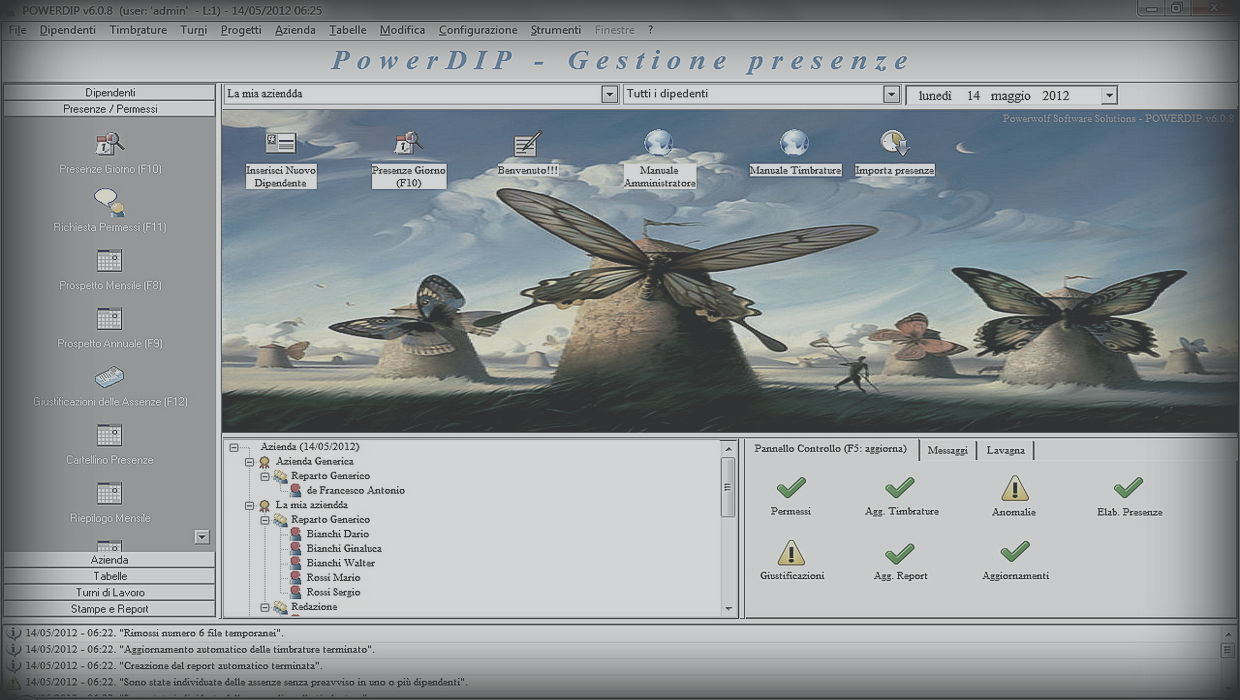Collapse La mia aziendda tree node

pos(249,506)
